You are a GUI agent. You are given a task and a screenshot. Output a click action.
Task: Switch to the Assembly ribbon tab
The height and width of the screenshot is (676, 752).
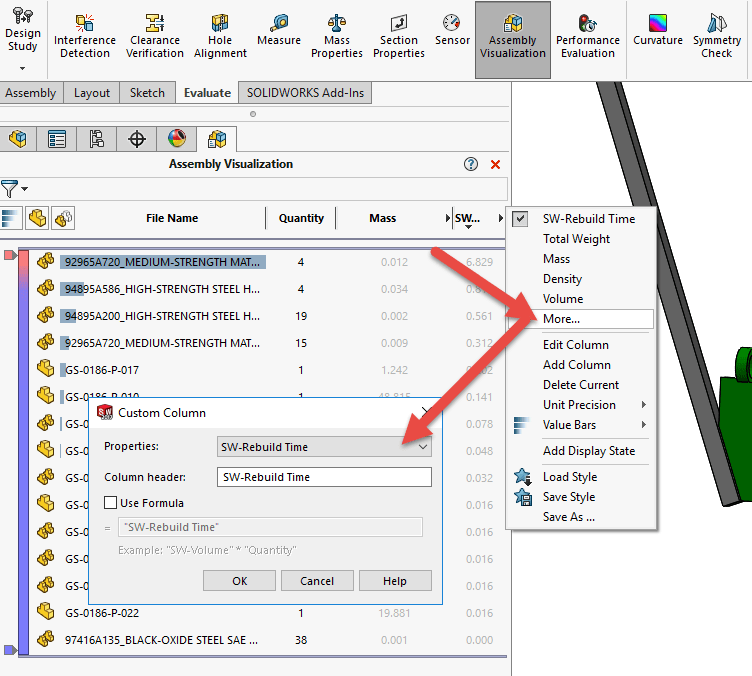31,93
